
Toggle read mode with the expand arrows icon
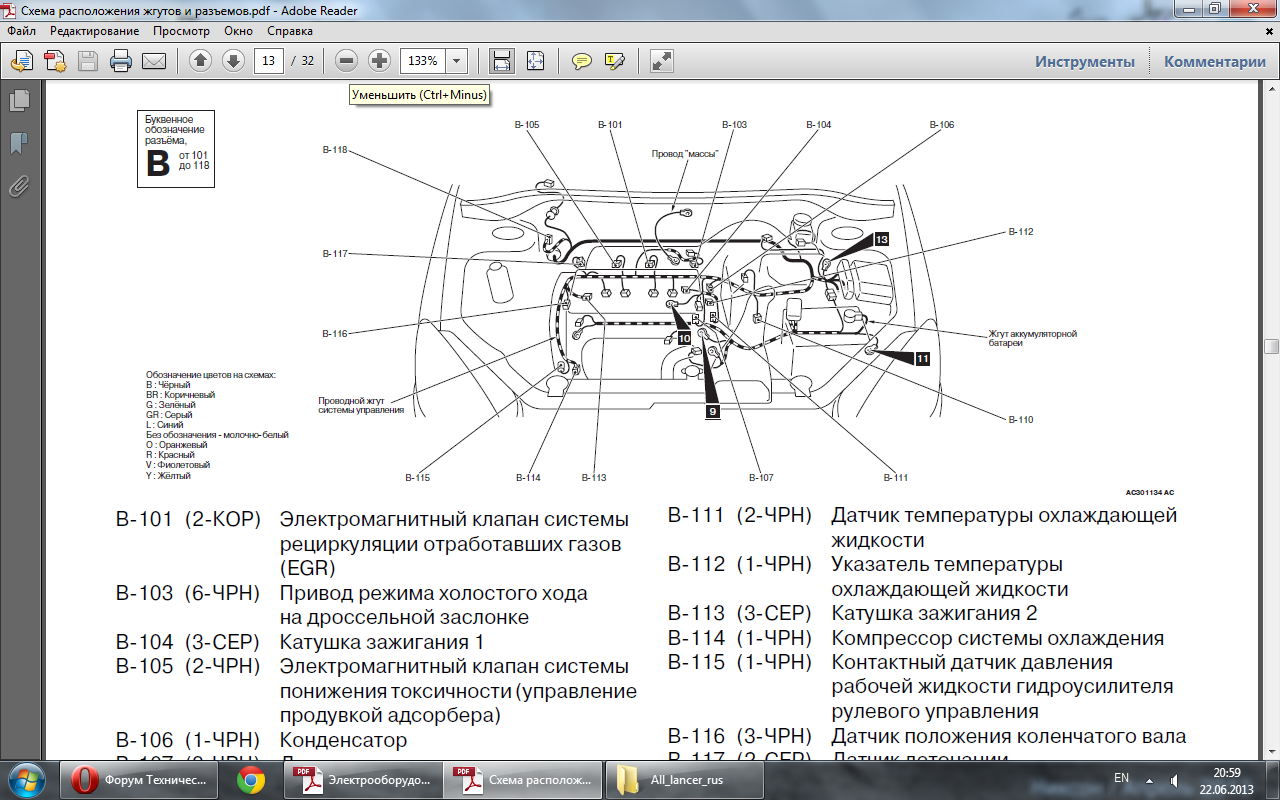point(661,61)
